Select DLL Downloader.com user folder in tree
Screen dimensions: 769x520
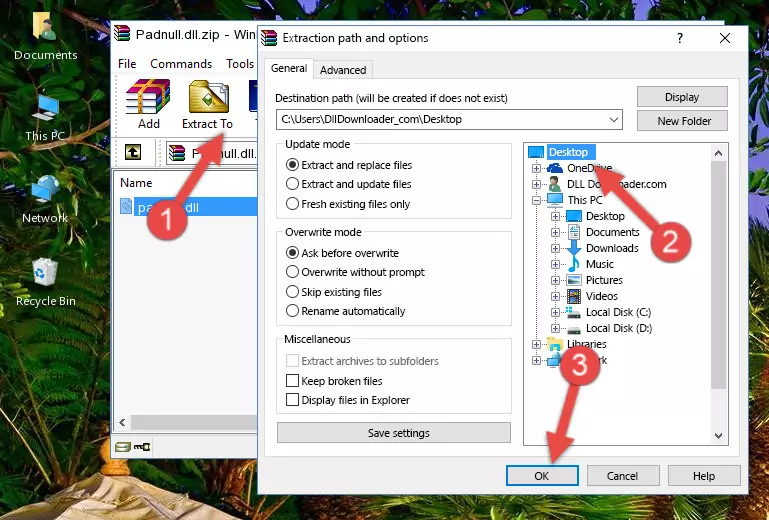(x=616, y=184)
